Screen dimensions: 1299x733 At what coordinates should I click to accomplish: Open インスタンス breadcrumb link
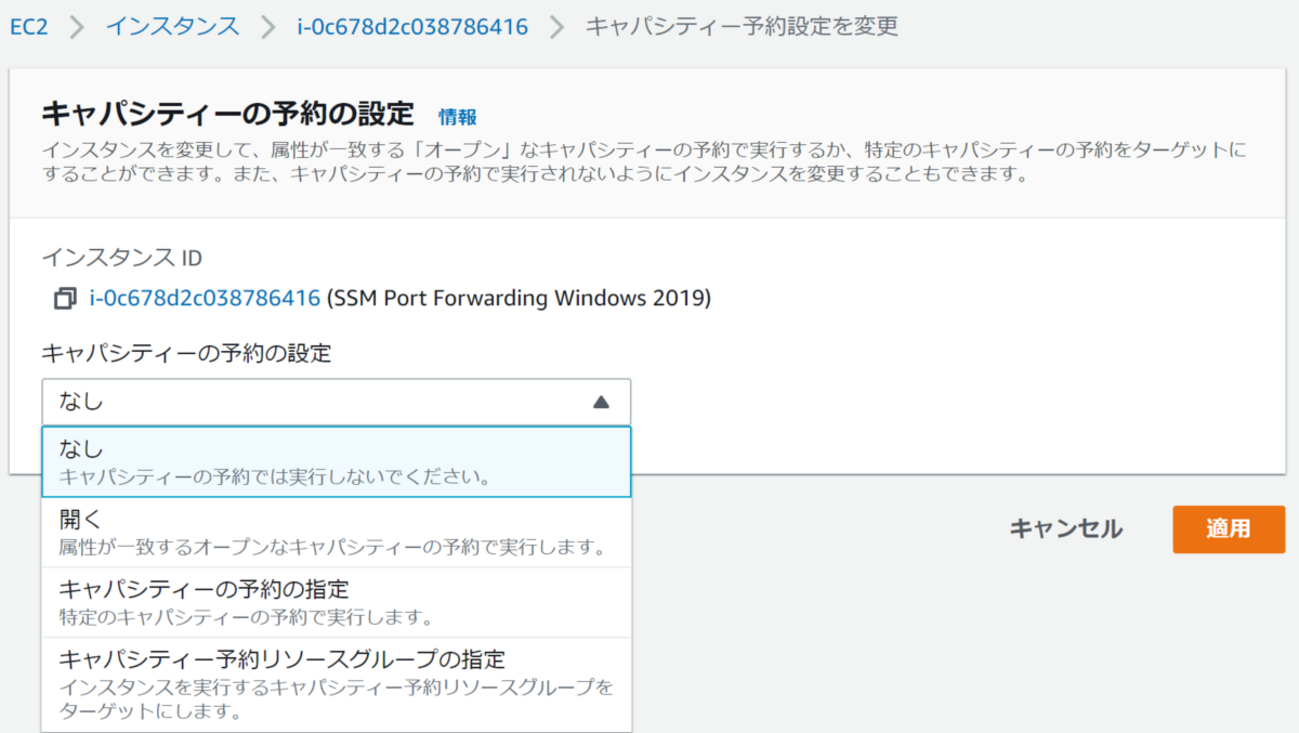point(173,27)
